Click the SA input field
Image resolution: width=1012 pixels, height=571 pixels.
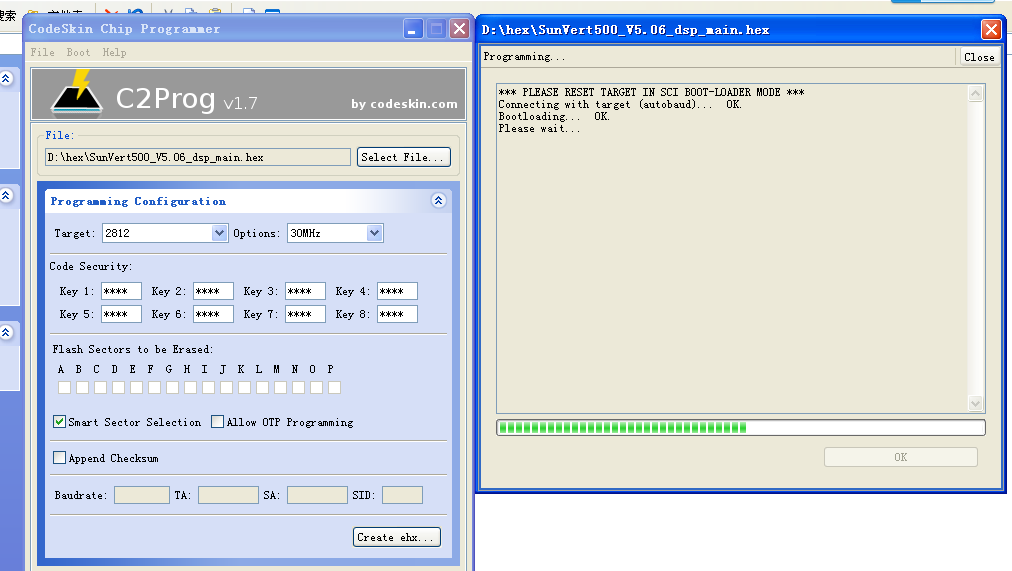[x=318, y=495]
